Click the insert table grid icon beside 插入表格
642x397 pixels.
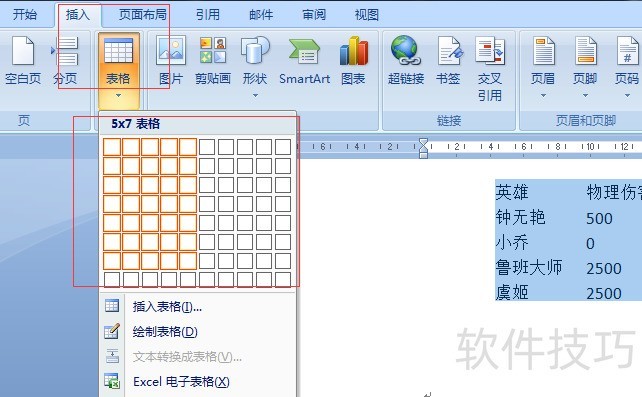pos(112,306)
